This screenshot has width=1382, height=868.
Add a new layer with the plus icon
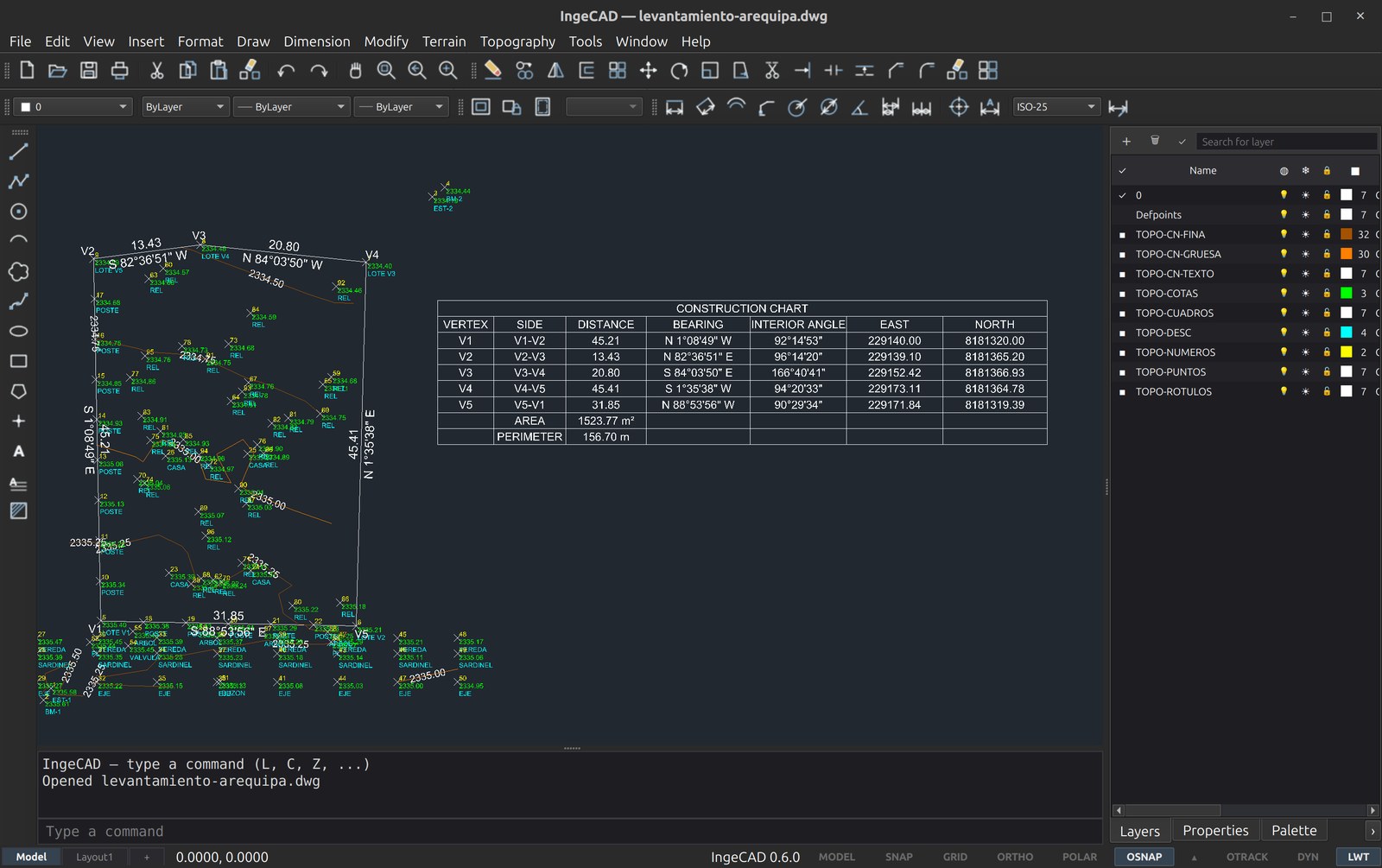pyautogui.click(x=1126, y=141)
